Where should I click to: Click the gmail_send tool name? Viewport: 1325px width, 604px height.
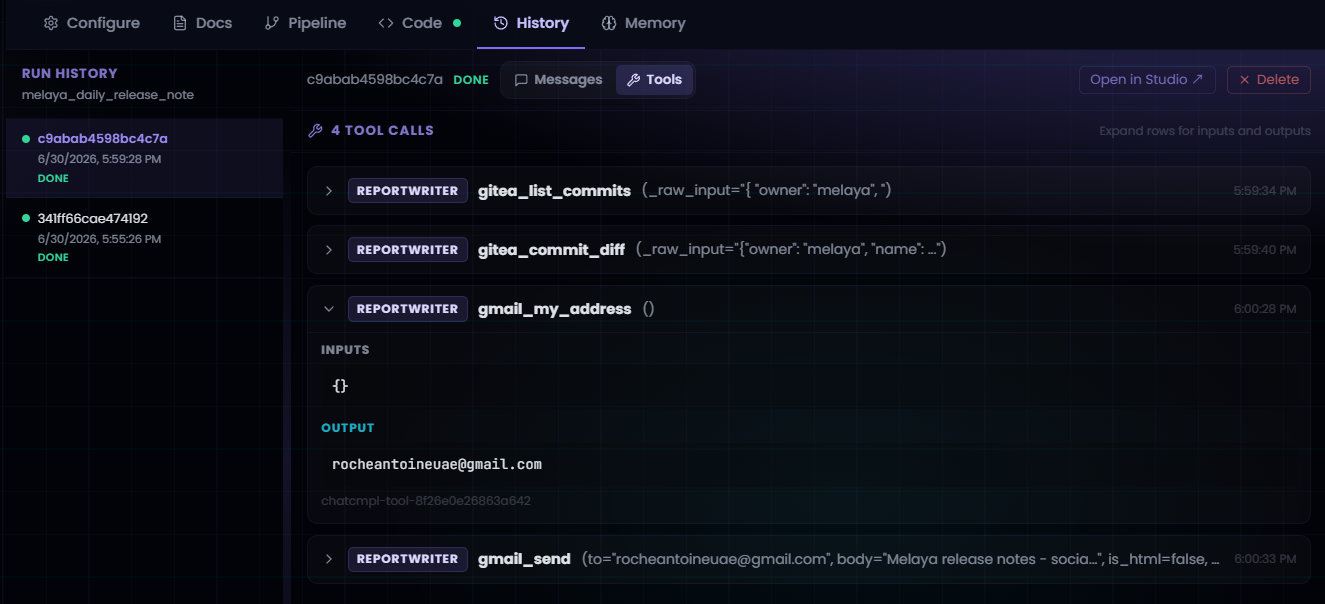click(524, 559)
